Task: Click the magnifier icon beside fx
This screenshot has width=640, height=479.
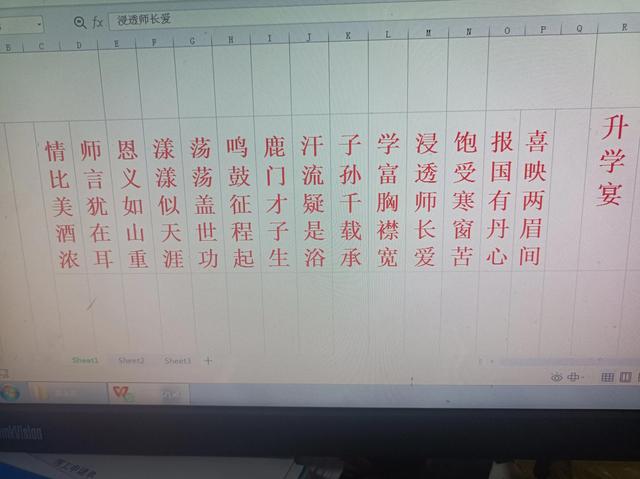Action: (80, 22)
